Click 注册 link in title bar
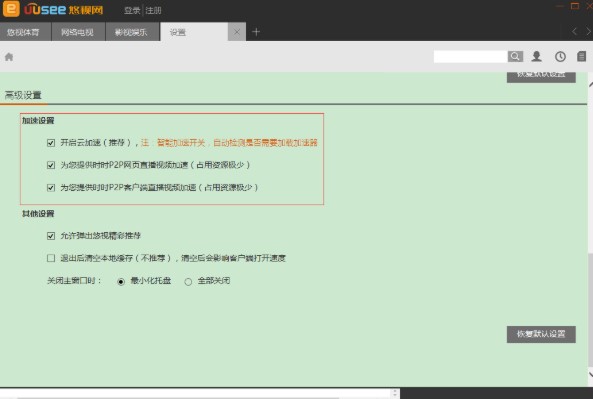This screenshot has height=399, width=593. click(x=153, y=11)
